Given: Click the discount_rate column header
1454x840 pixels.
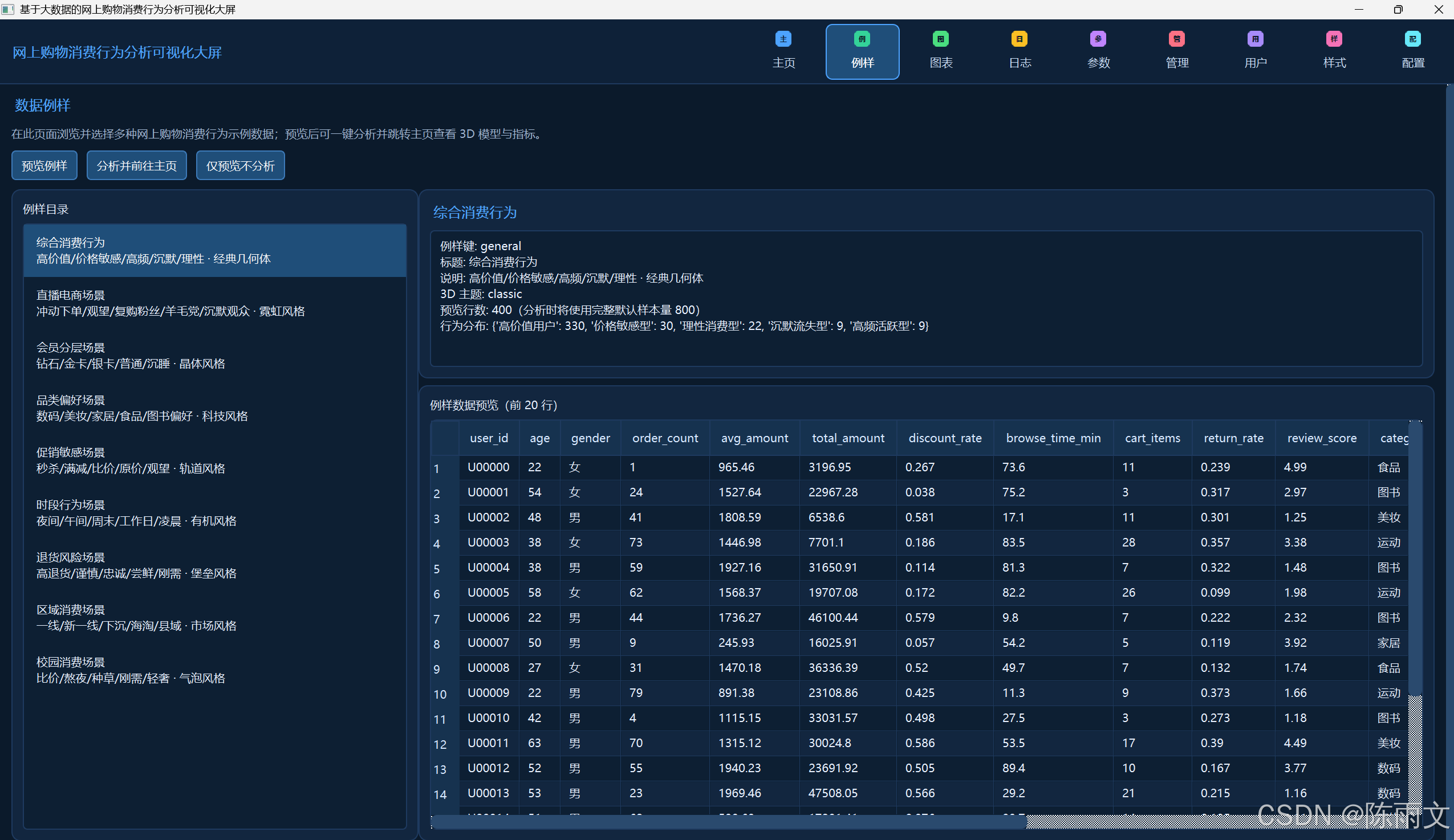Looking at the screenshot, I should coord(945,438).
